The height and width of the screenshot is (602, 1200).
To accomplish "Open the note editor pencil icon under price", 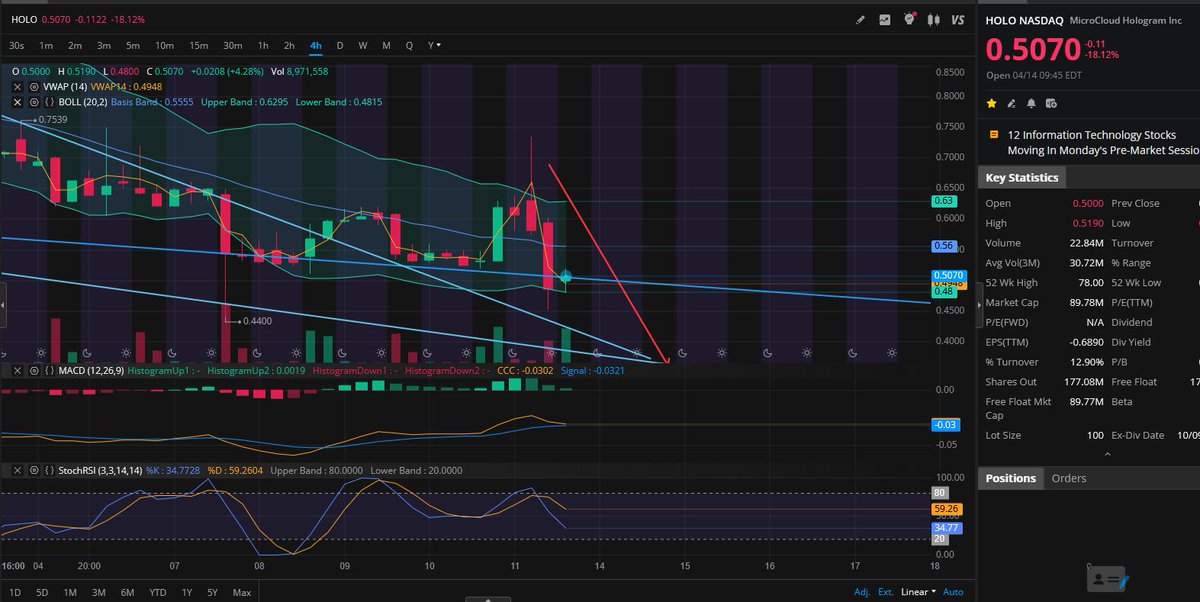I will pyautogui.click(x=1011, y=103).
